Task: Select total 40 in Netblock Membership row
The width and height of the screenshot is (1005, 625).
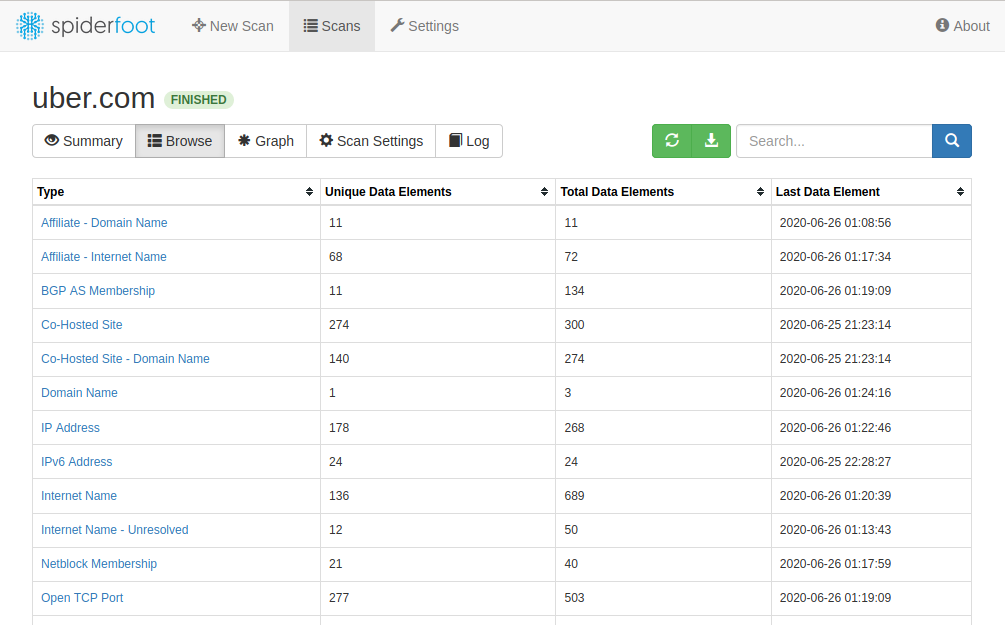Action: point(571,563)
